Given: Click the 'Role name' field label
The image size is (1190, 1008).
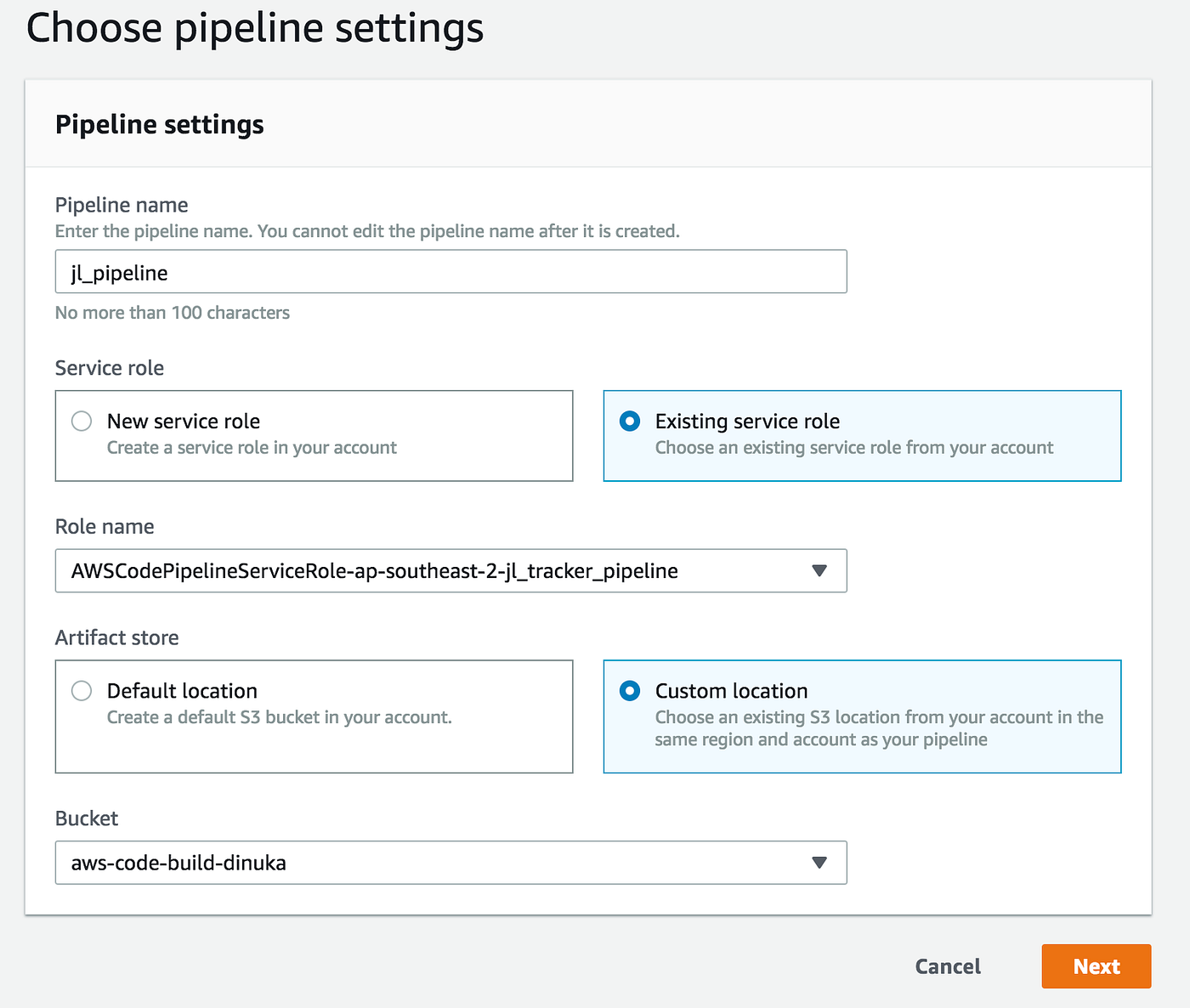Looking at the screenshot, I should point(105,527).
